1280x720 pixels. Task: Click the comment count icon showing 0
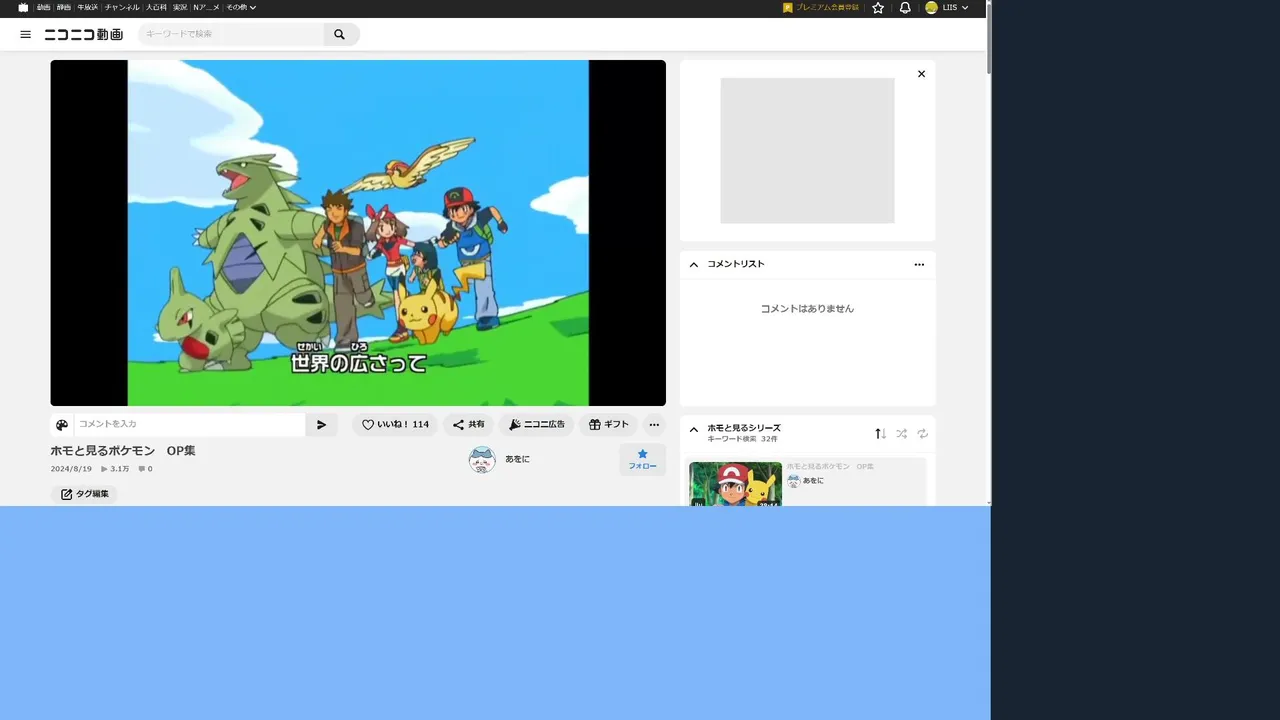point(145,469)
